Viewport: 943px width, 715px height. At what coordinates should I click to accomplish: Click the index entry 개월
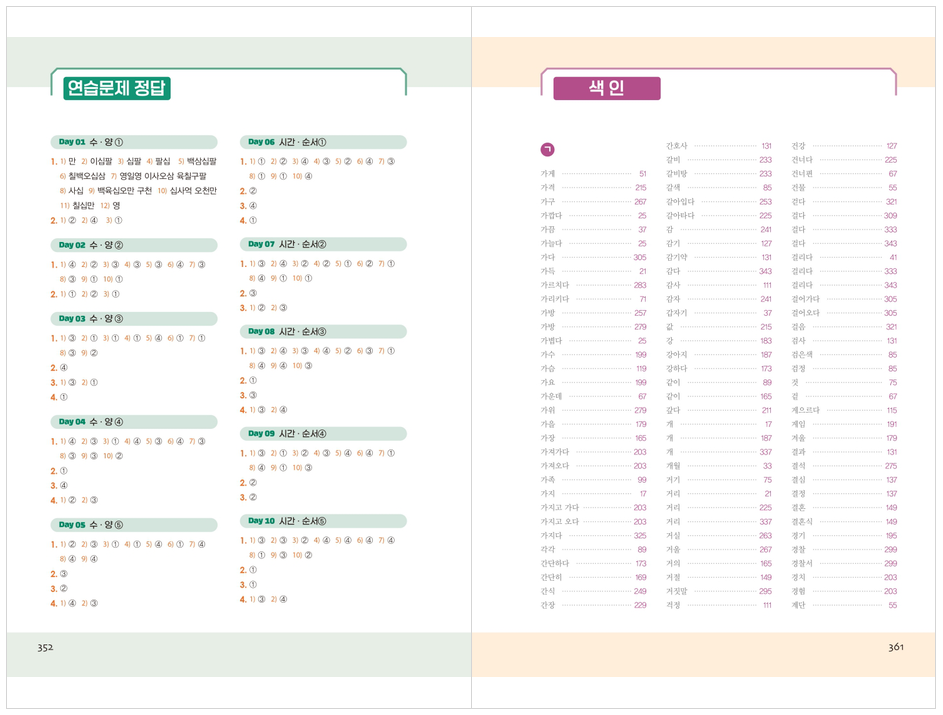719,466
